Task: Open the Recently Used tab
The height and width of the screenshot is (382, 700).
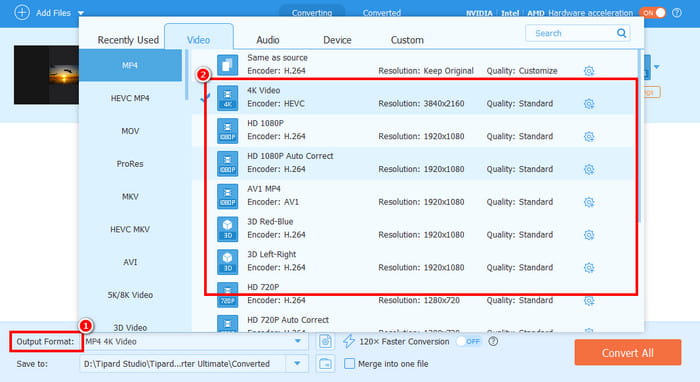Action: (x=128, y=40)
